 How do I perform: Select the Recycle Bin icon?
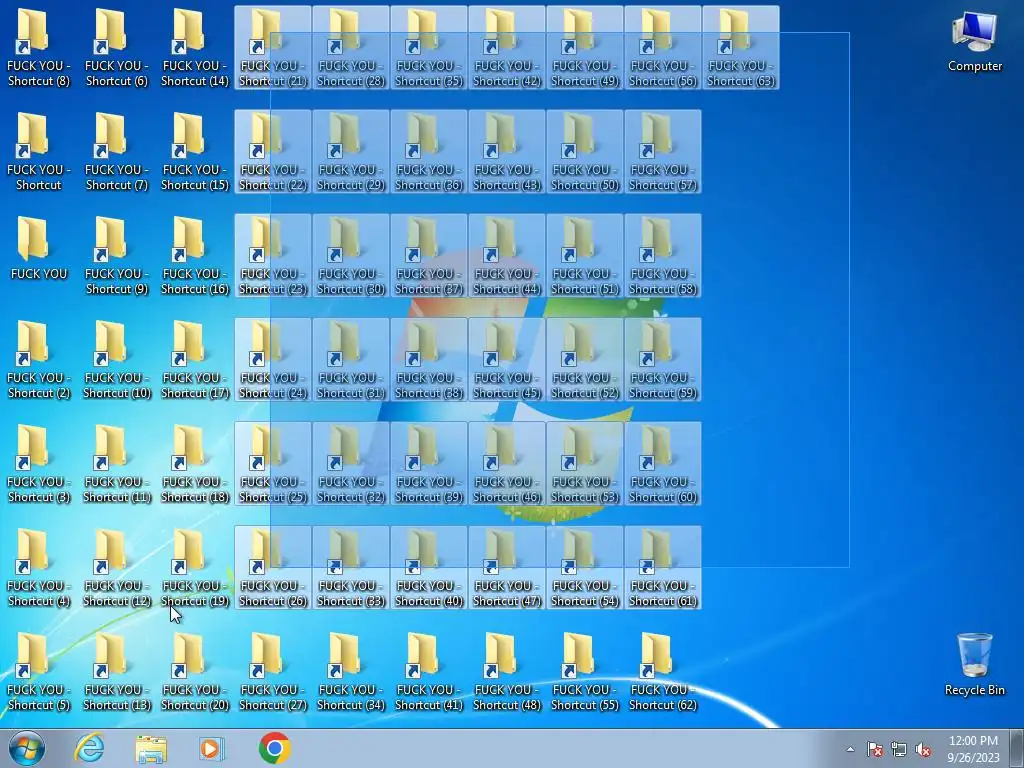coord(974,664)
